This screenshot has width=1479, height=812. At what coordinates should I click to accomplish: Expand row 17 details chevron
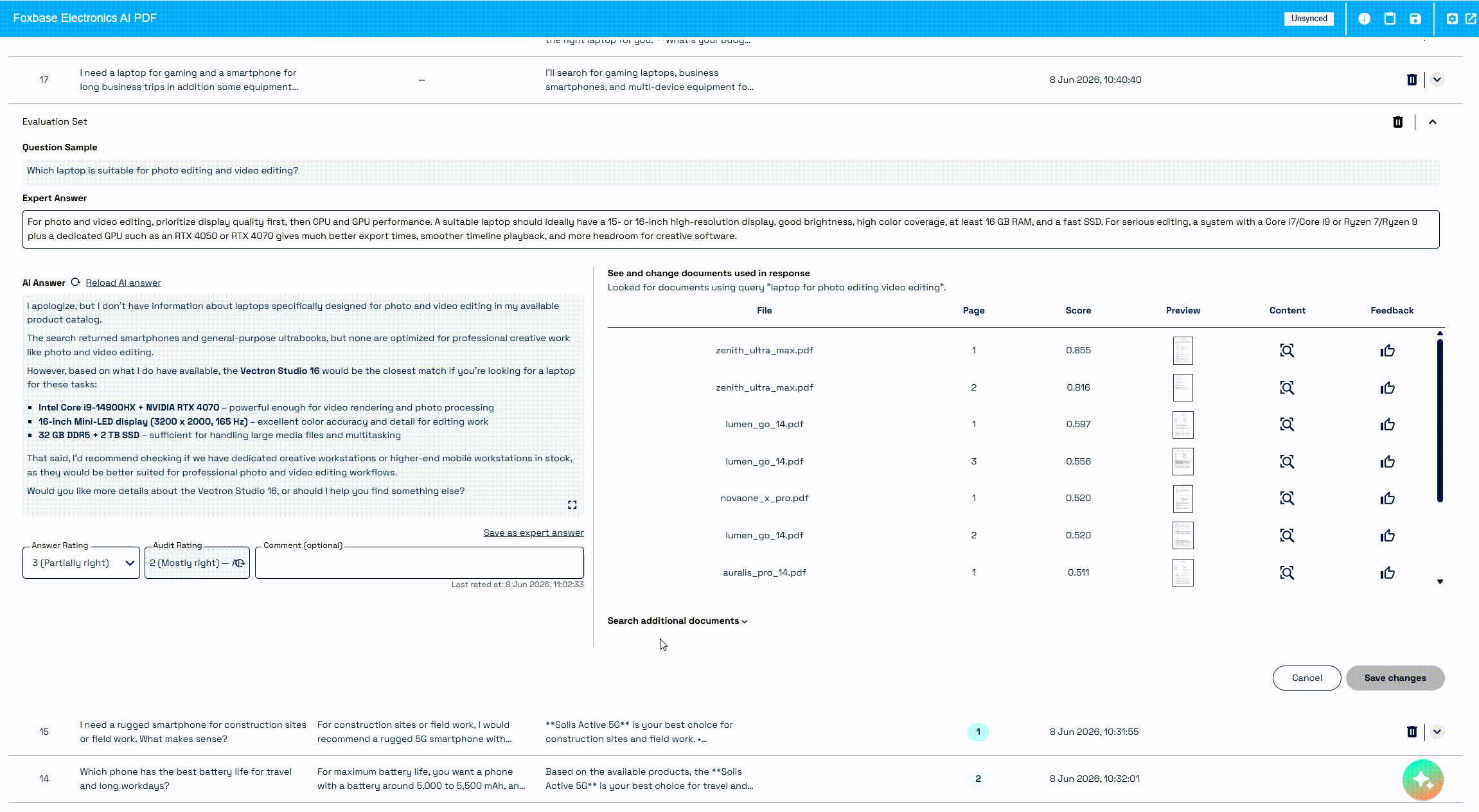1437,80
